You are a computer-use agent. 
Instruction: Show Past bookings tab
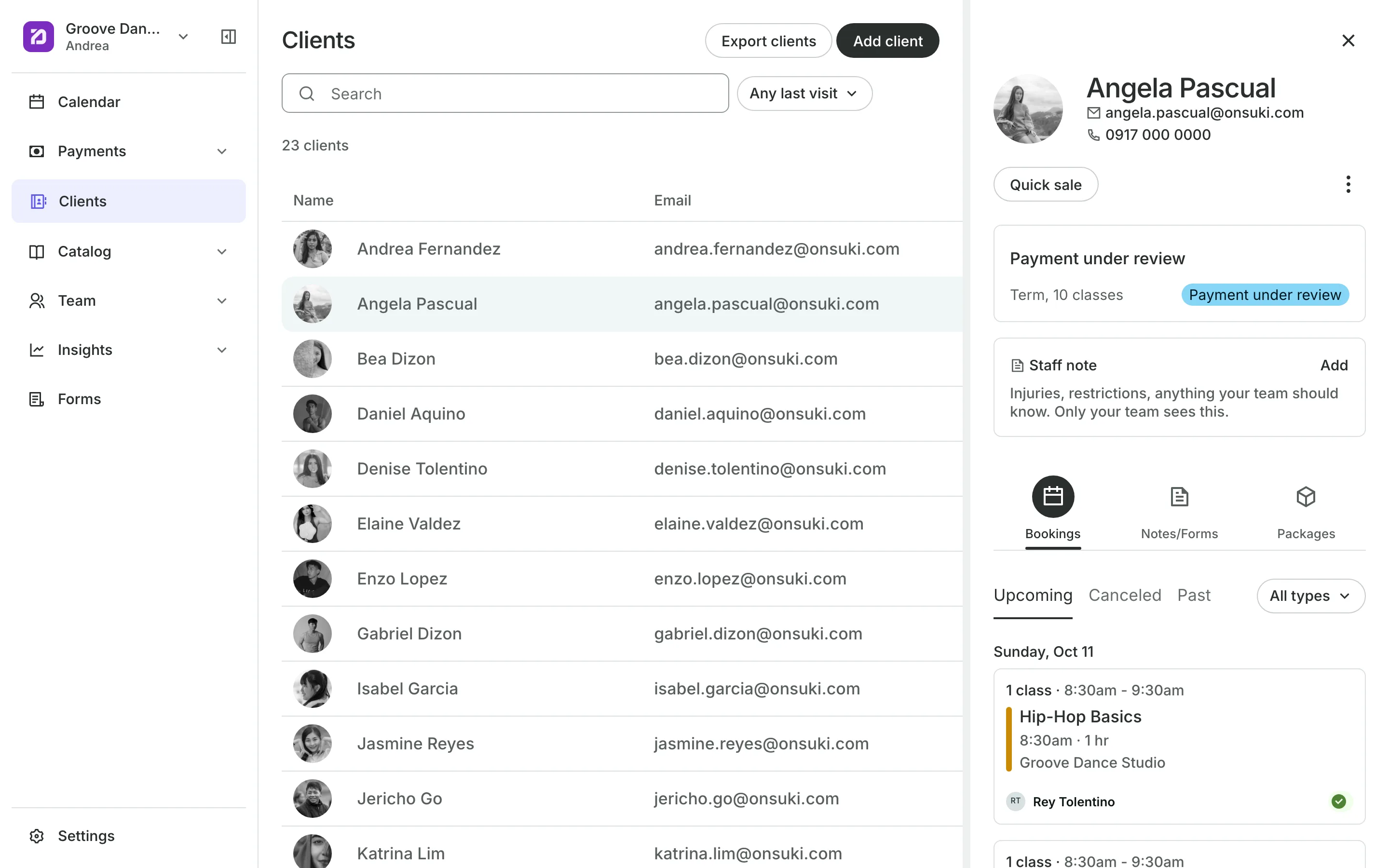pos(1194,596)
